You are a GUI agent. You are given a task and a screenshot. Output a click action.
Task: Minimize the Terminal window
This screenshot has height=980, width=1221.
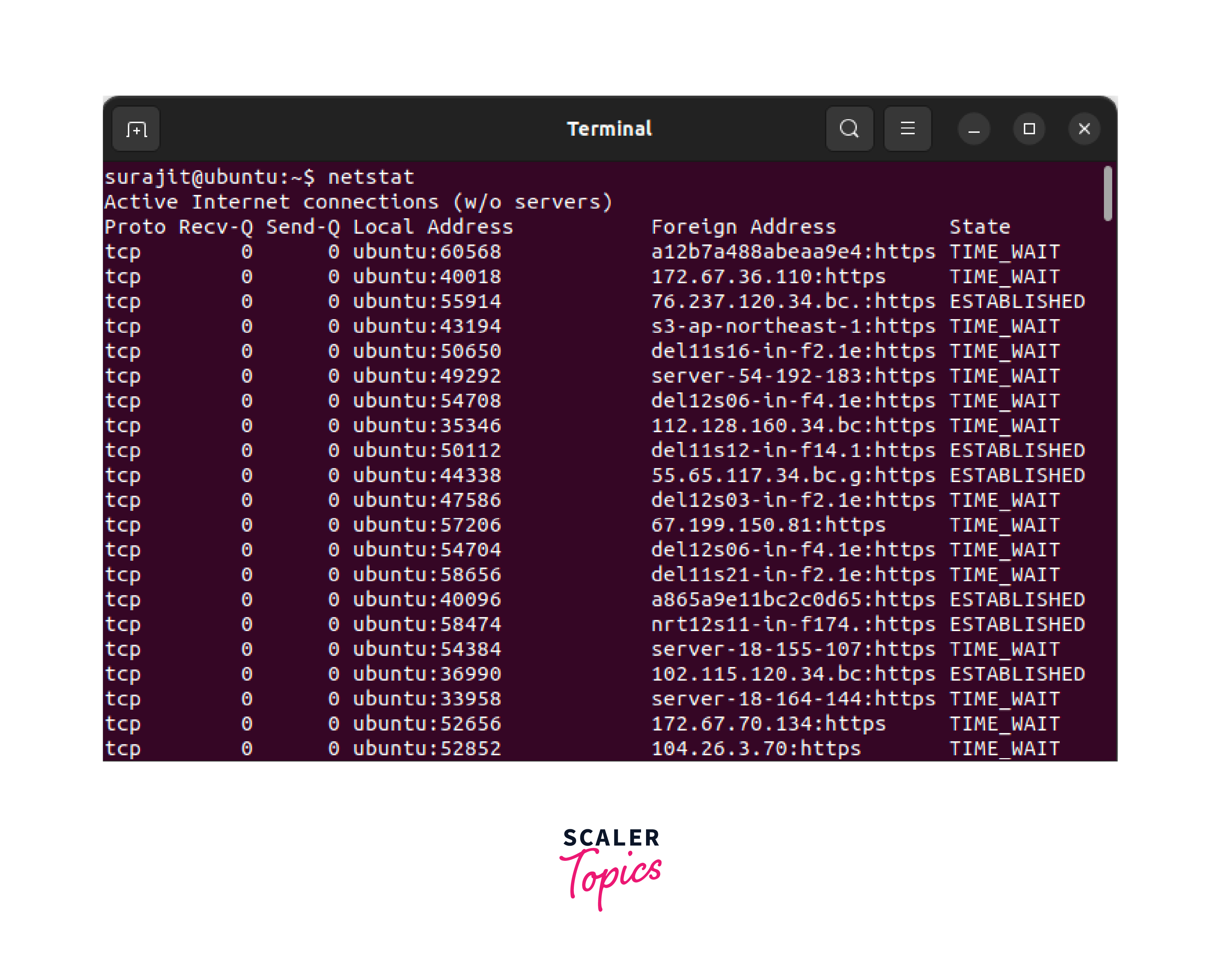[974, 129]
